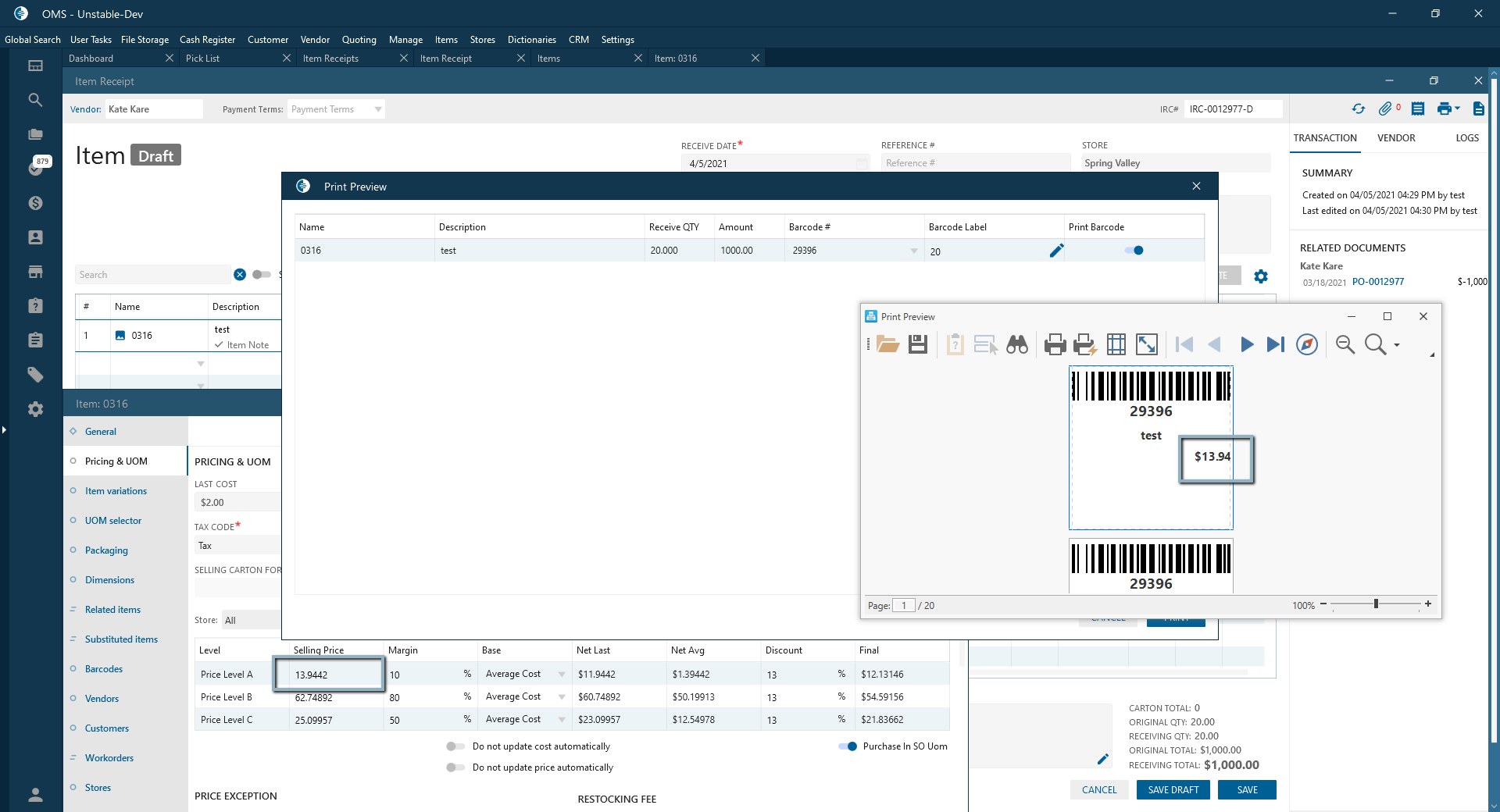
Task: Click the Save floppy disk icon in preview
Action: (918, 344)
